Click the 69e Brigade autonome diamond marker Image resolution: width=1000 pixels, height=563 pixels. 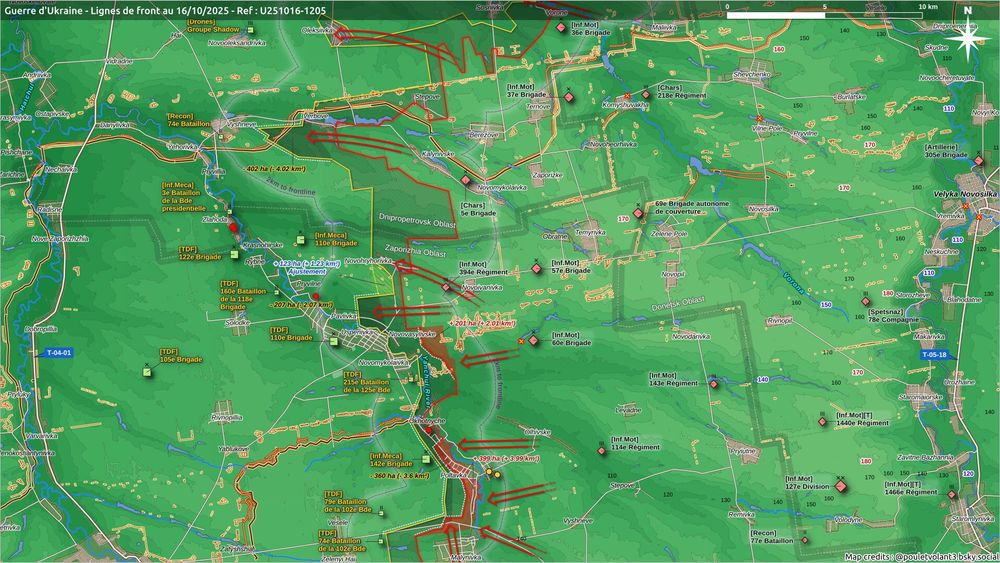tap(638, 213)
